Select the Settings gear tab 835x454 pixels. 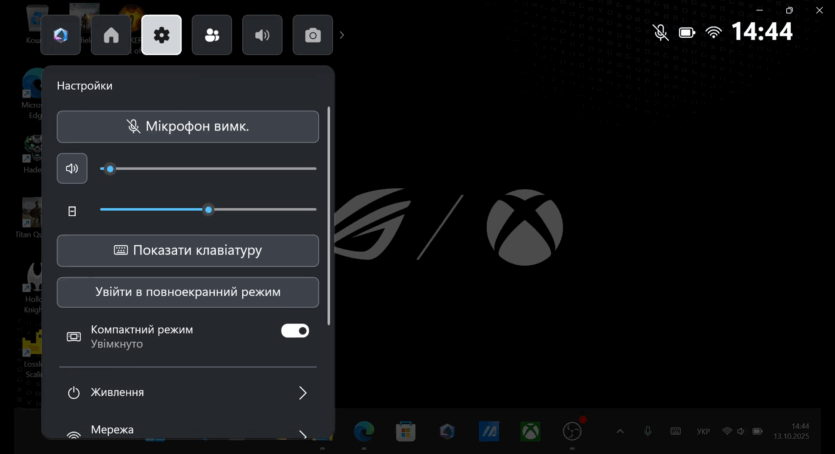click(x=161, y=35)
